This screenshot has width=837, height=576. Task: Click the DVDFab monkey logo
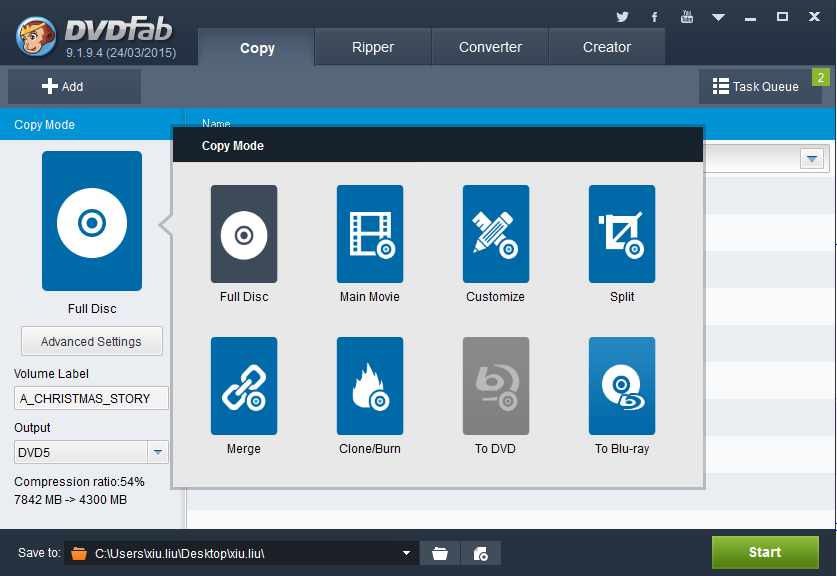coord(36,36)
